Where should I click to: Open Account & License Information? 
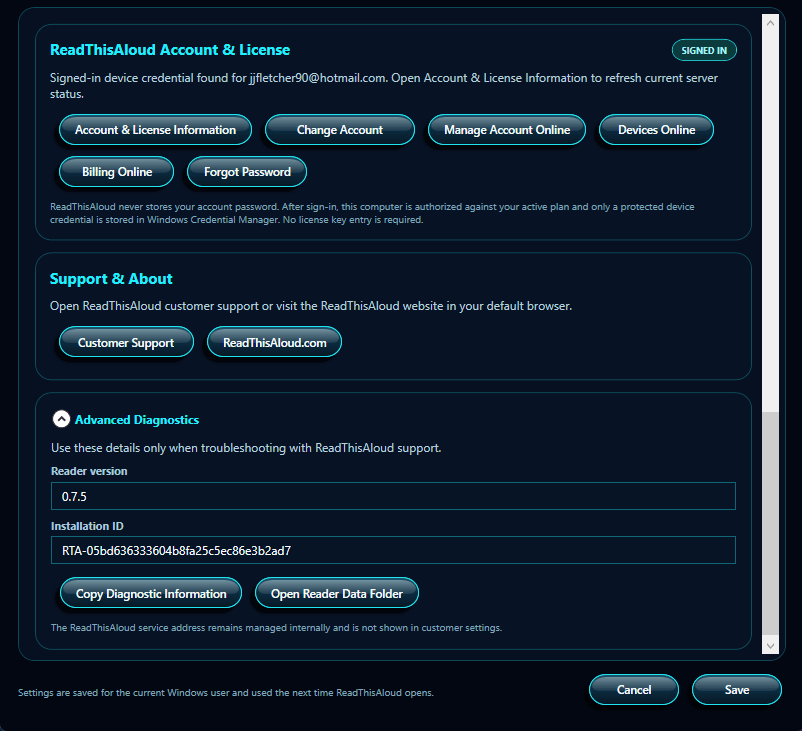(x=155, y=130)
